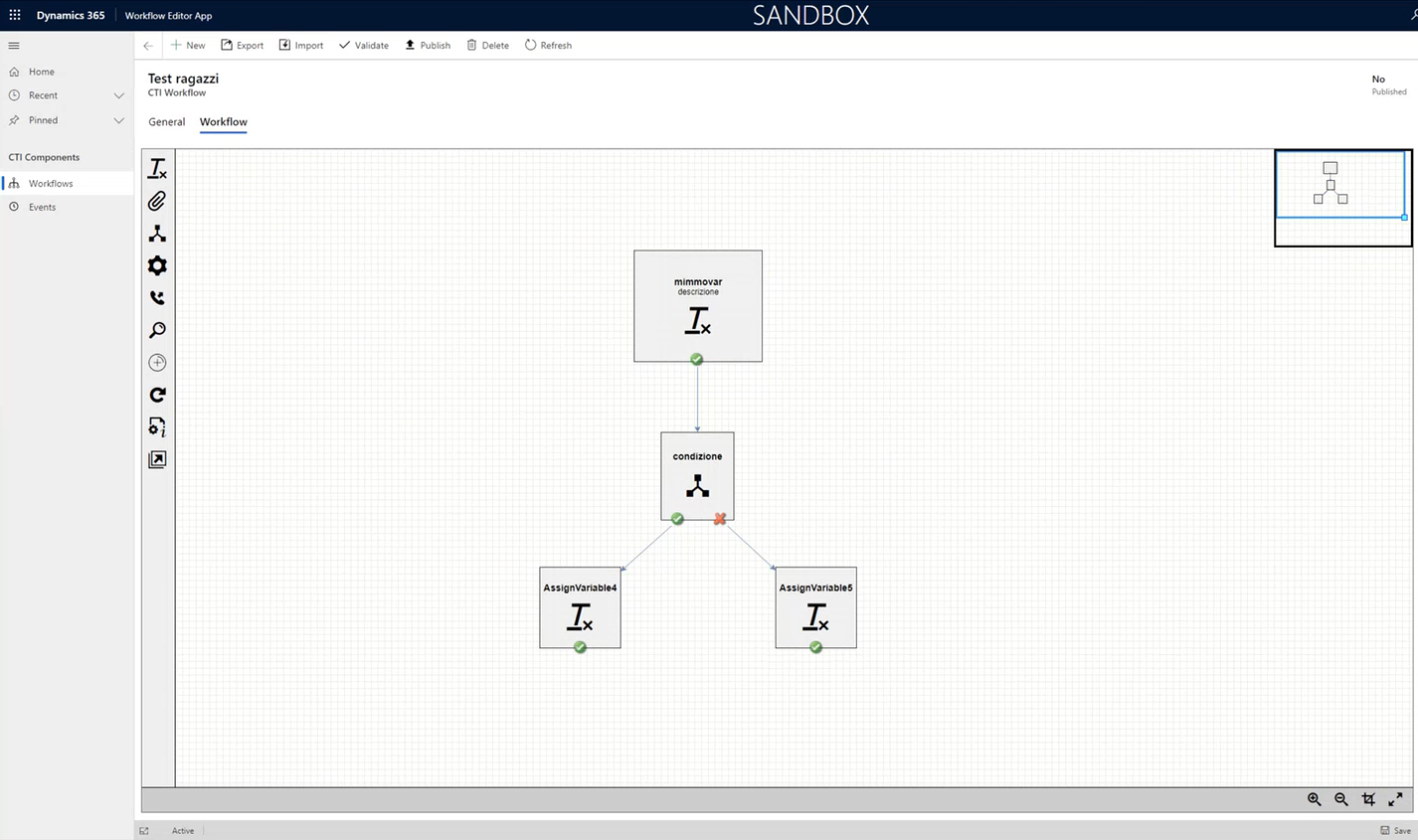Viewport: 1418px width, 840px height.
Task: Switch to the General tab
Action: point(166,122)
